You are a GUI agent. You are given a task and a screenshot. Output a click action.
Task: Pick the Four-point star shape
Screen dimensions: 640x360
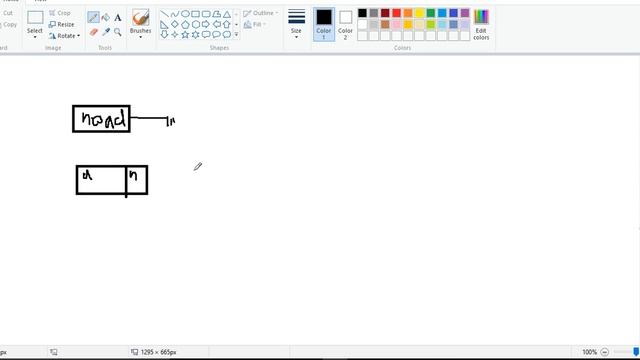click(x=175, y=35)
